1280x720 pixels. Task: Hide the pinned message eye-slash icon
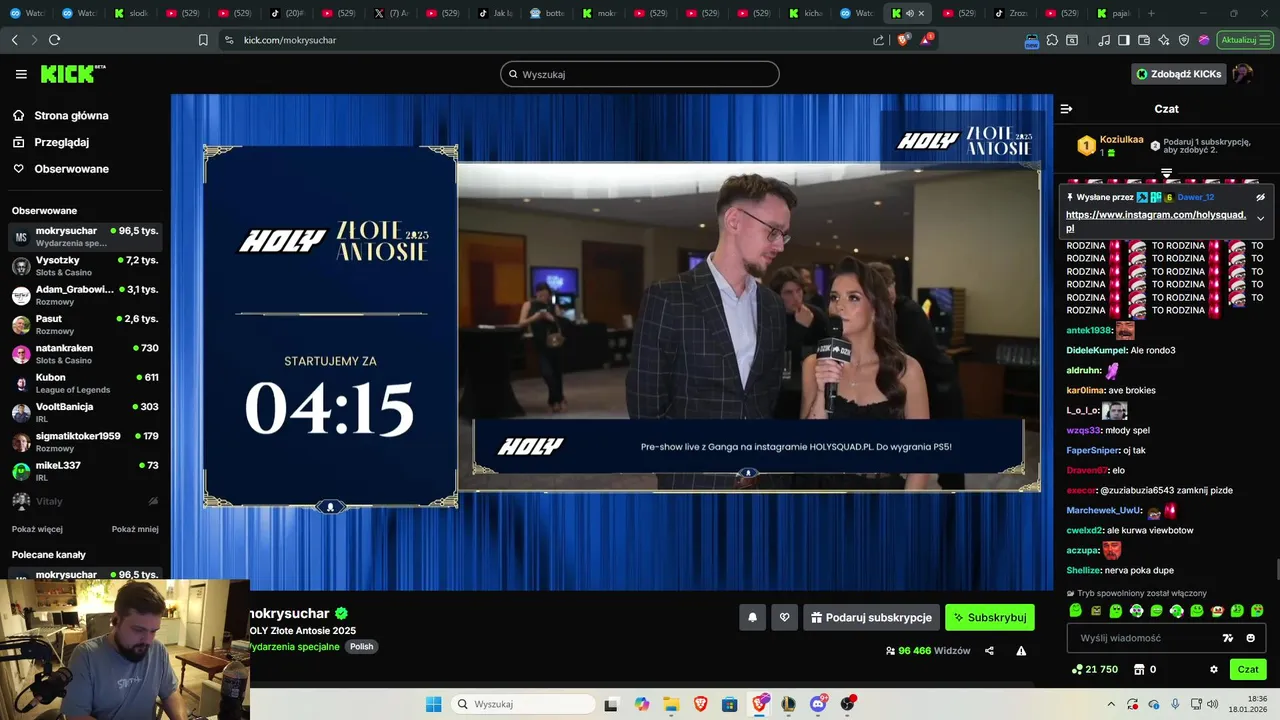click(x=1260, y=197)
